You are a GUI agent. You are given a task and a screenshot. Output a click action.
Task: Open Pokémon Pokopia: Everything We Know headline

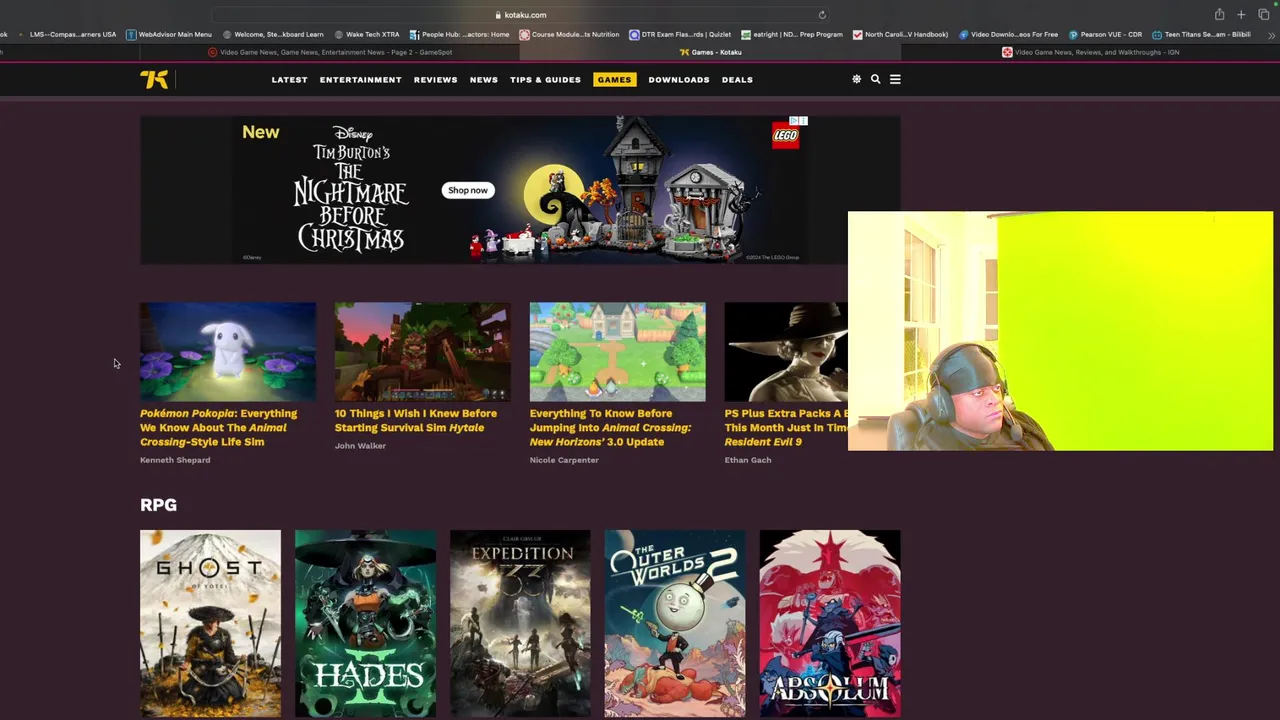[x=219, y=427]
